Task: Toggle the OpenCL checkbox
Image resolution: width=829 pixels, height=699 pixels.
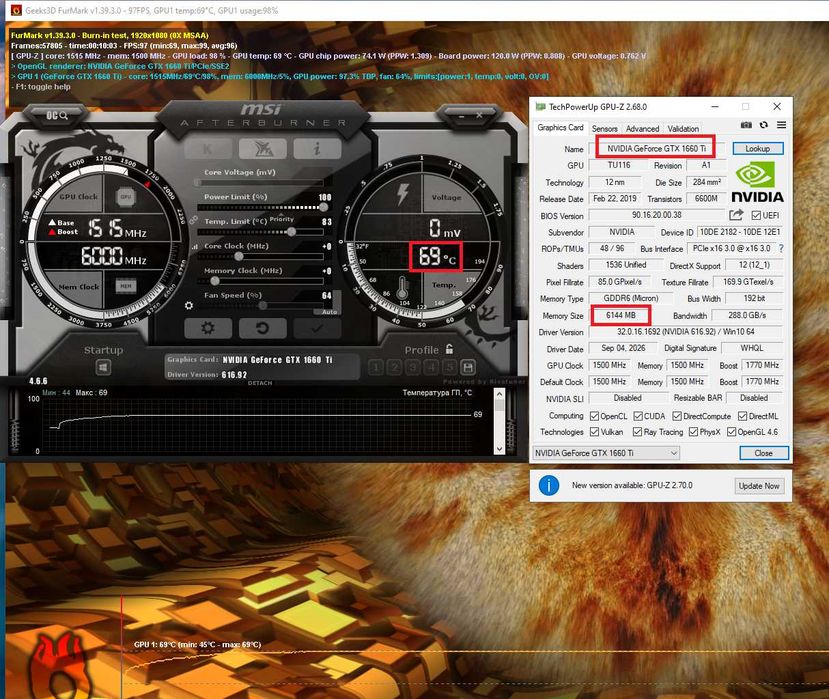Action: pyautogui.click(x=594, y=416)
